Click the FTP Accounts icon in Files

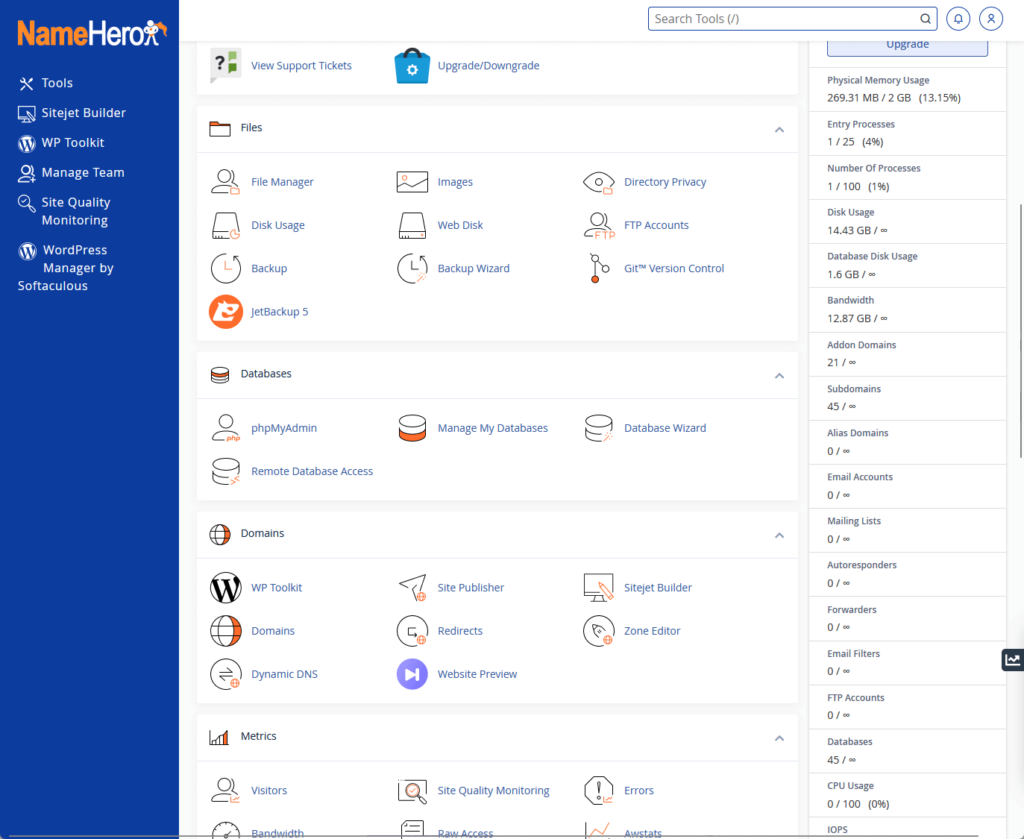(598, 225)
